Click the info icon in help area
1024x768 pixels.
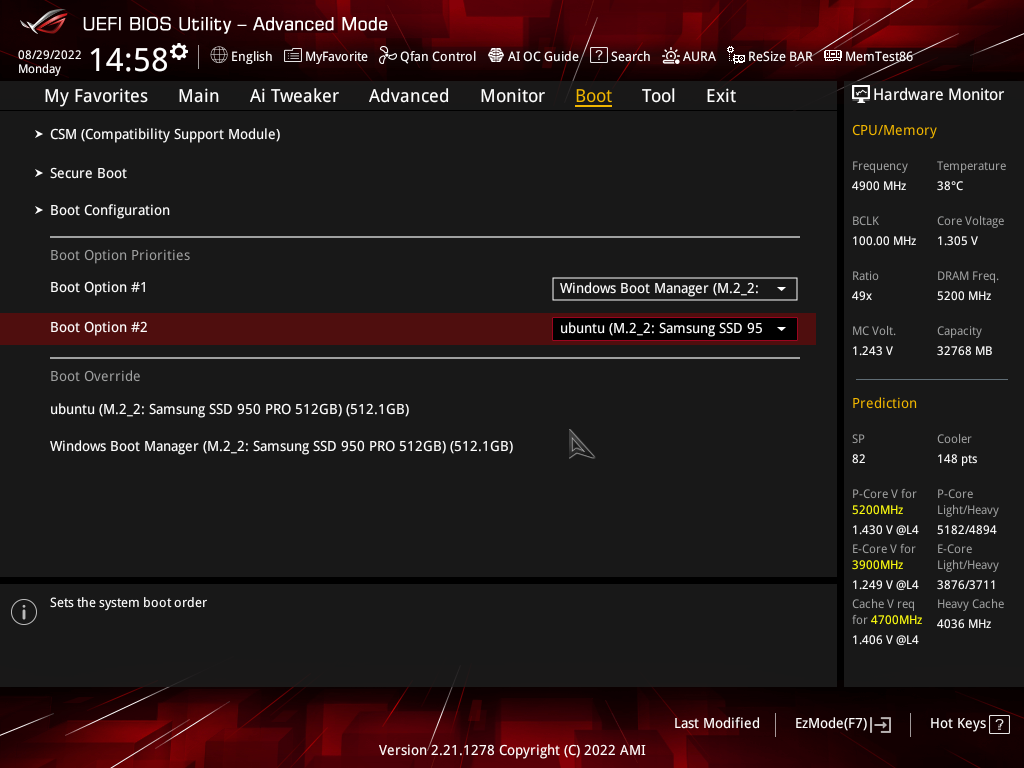[24, 612]
